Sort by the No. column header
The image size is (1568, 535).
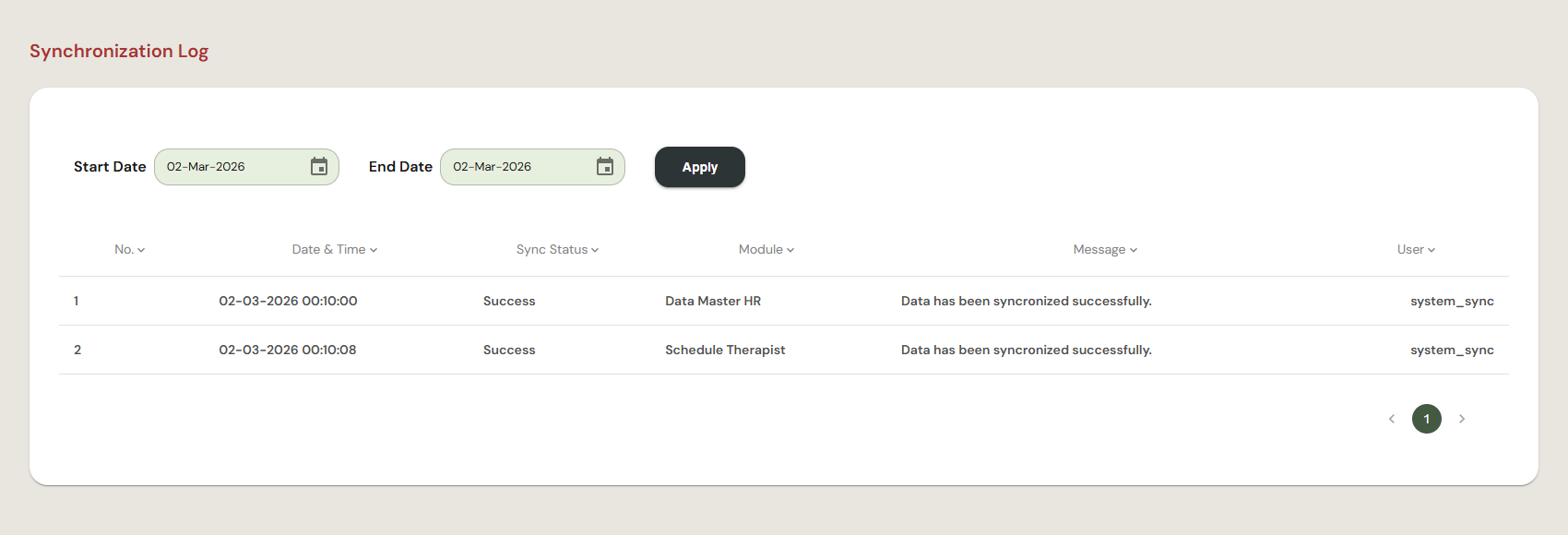tap(130, 250)
